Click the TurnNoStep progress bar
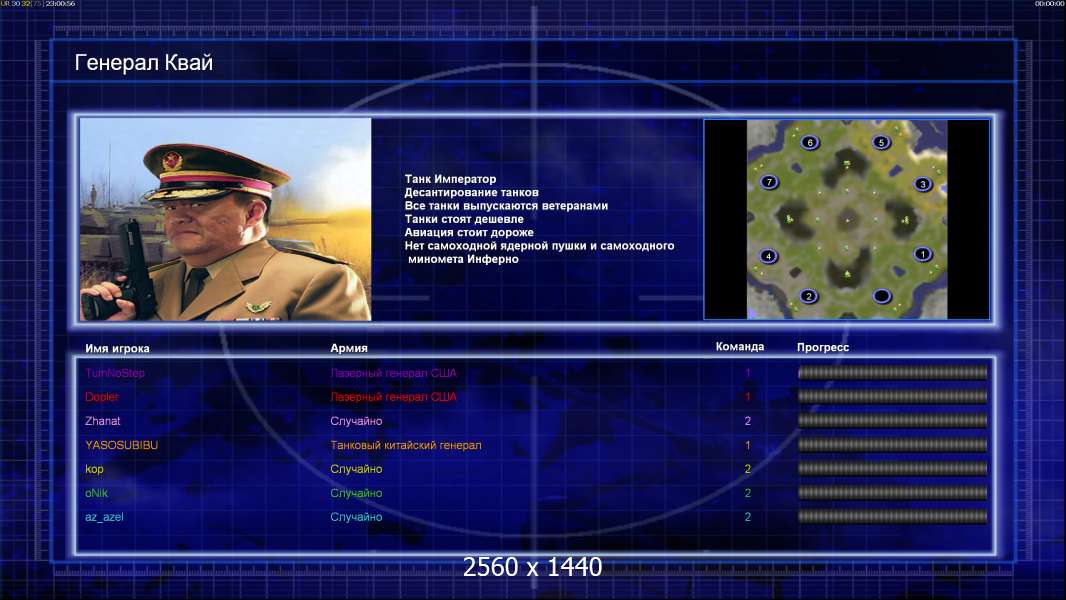This screenshot has width=1066, height=600. pyautogui.click(x=892, y=372)
